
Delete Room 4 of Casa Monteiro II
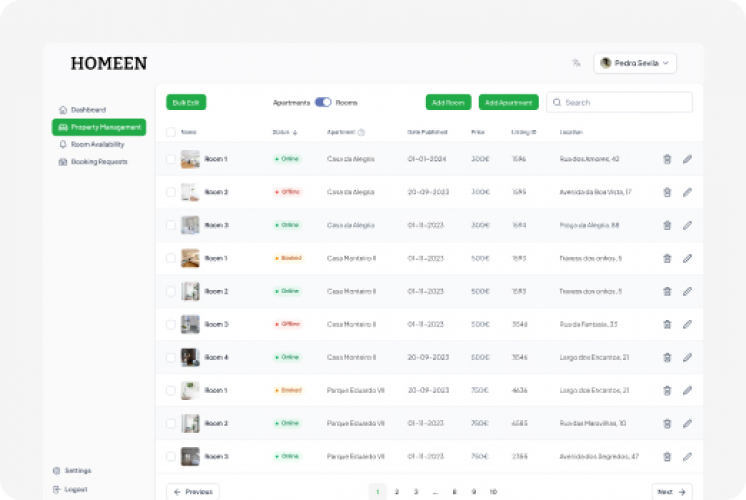(x=667, y=357)
